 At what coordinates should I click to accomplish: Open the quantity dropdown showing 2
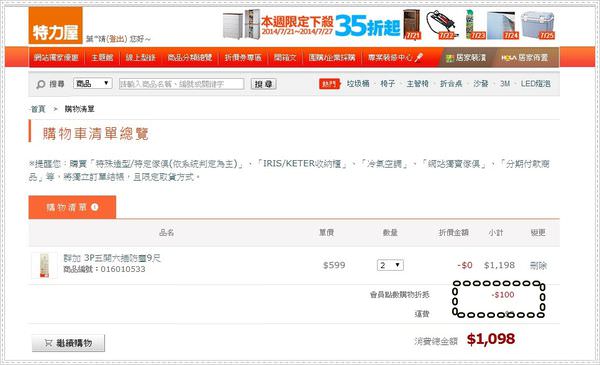pyautogui.click(x=390, y=265)
